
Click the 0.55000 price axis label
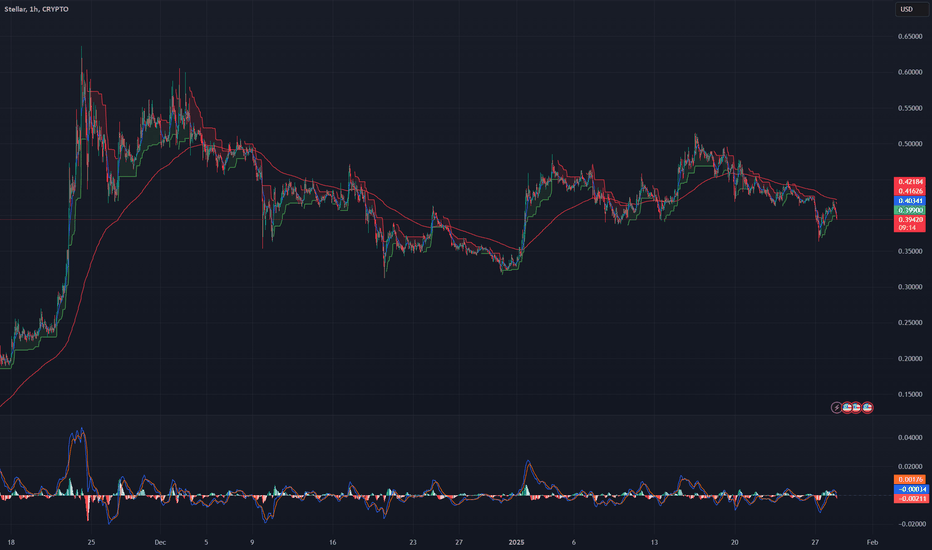[910, 108]
